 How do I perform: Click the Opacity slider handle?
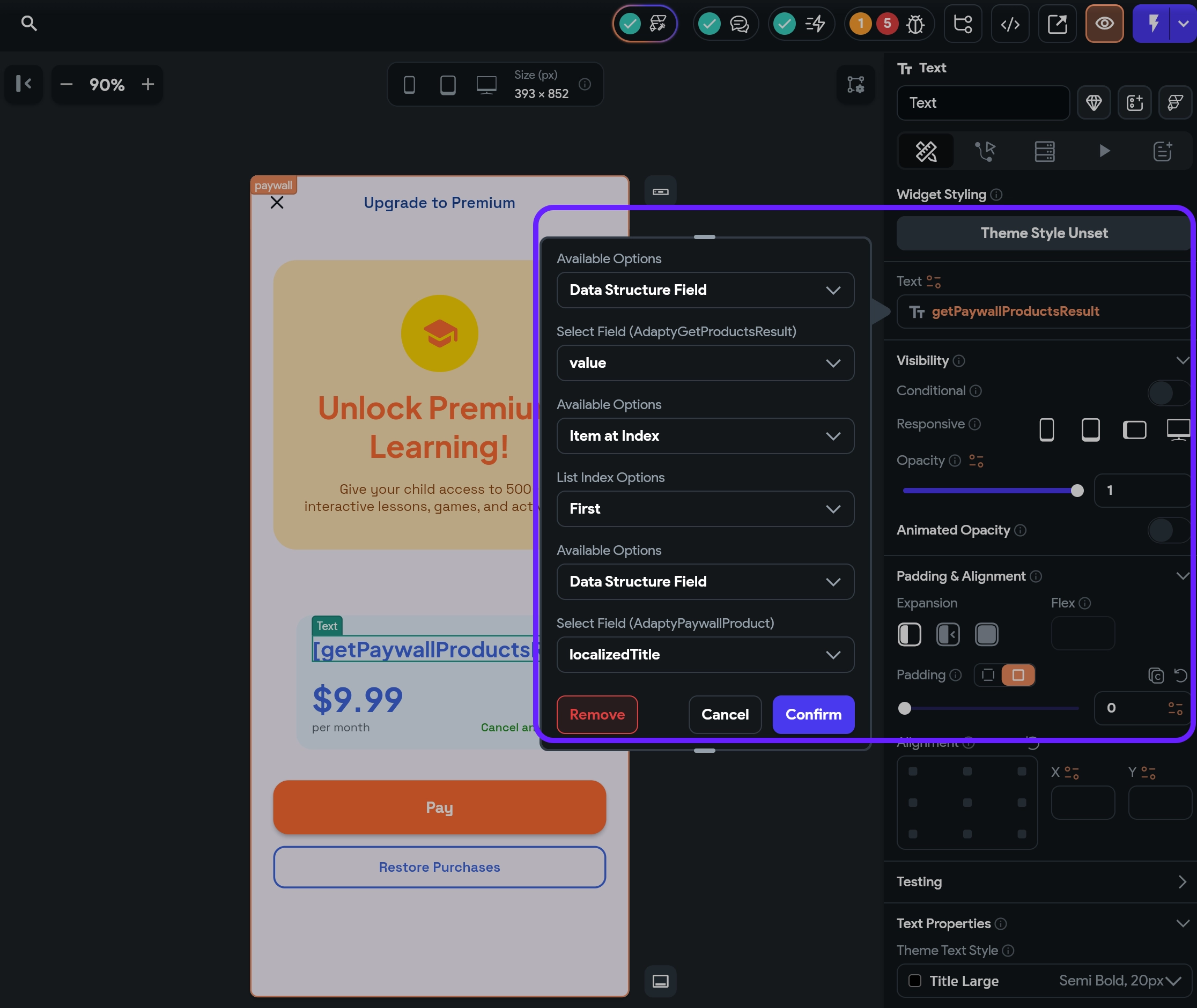tap(1077, 490)
